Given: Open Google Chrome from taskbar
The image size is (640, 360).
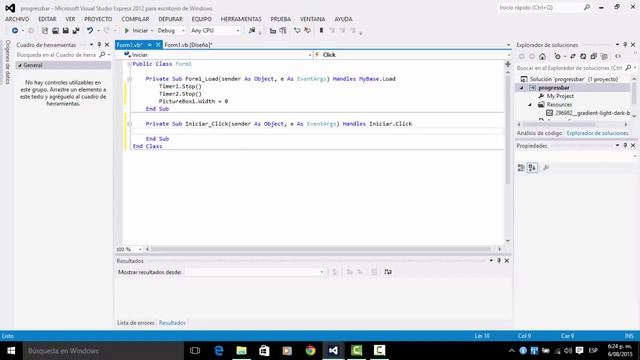Looking at the screenshot, I should [310, 351].
